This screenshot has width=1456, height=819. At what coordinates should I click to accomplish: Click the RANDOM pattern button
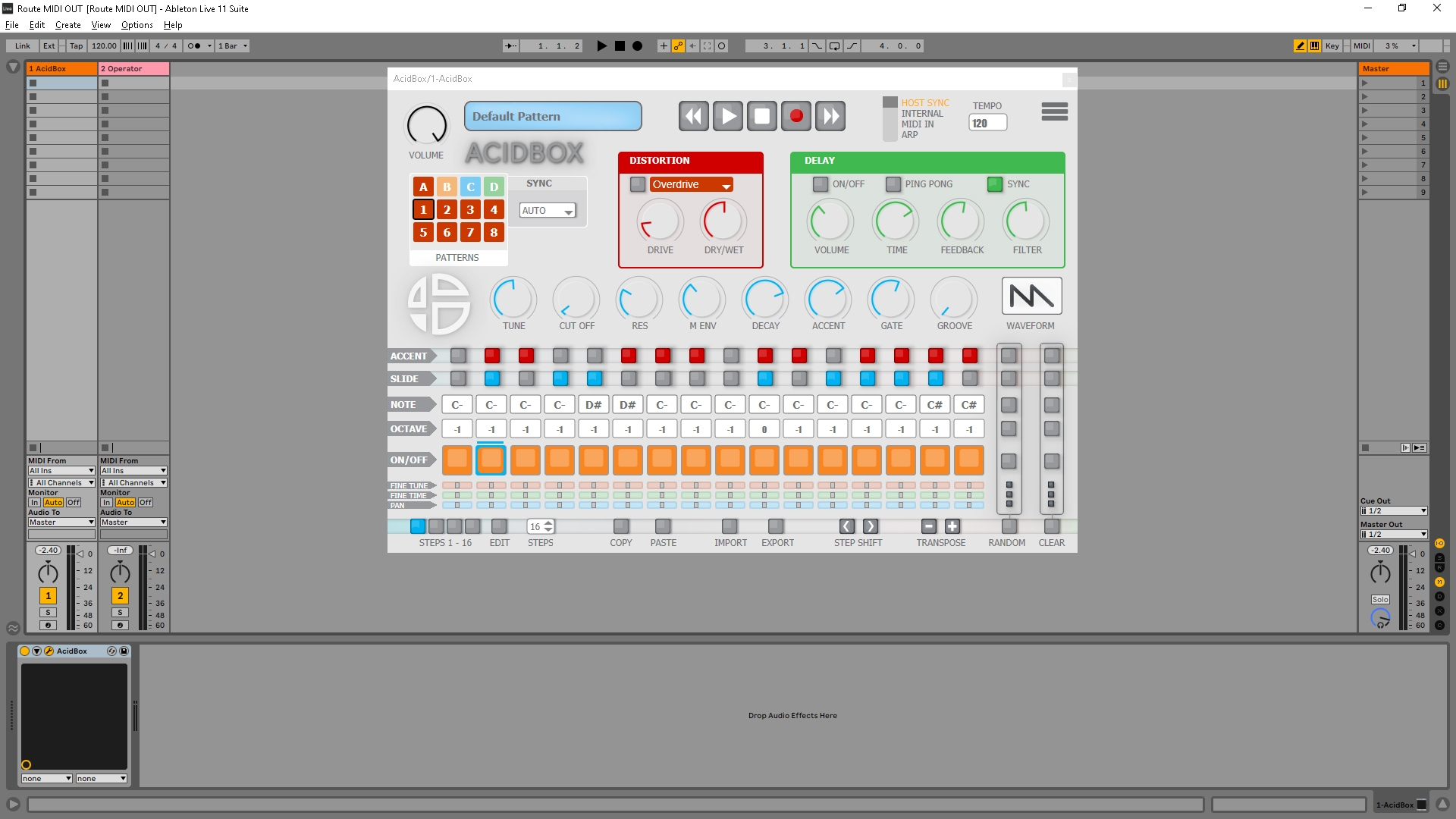click(1009, 526)
